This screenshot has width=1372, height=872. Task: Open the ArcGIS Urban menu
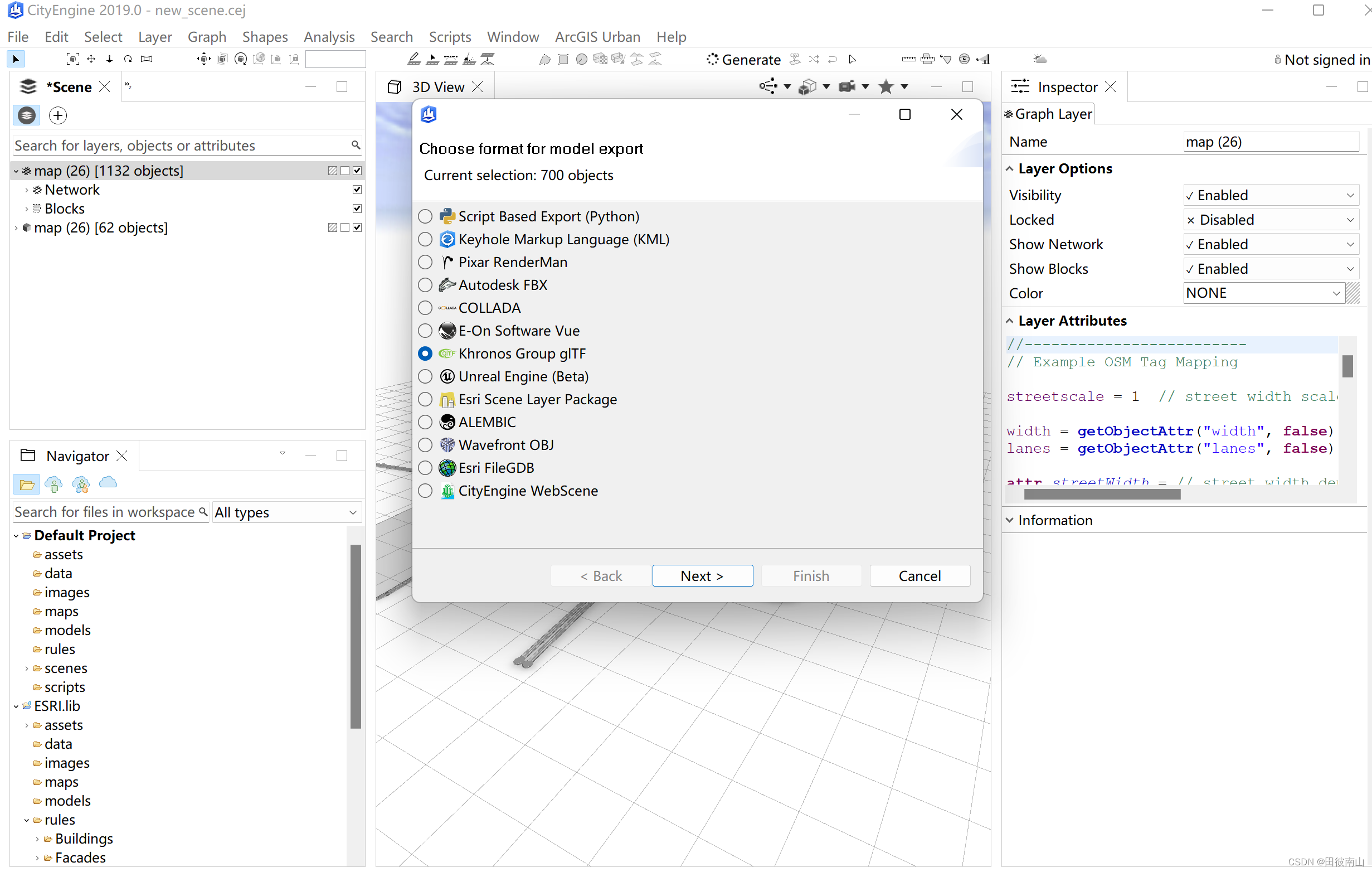(x=597, y=36)
